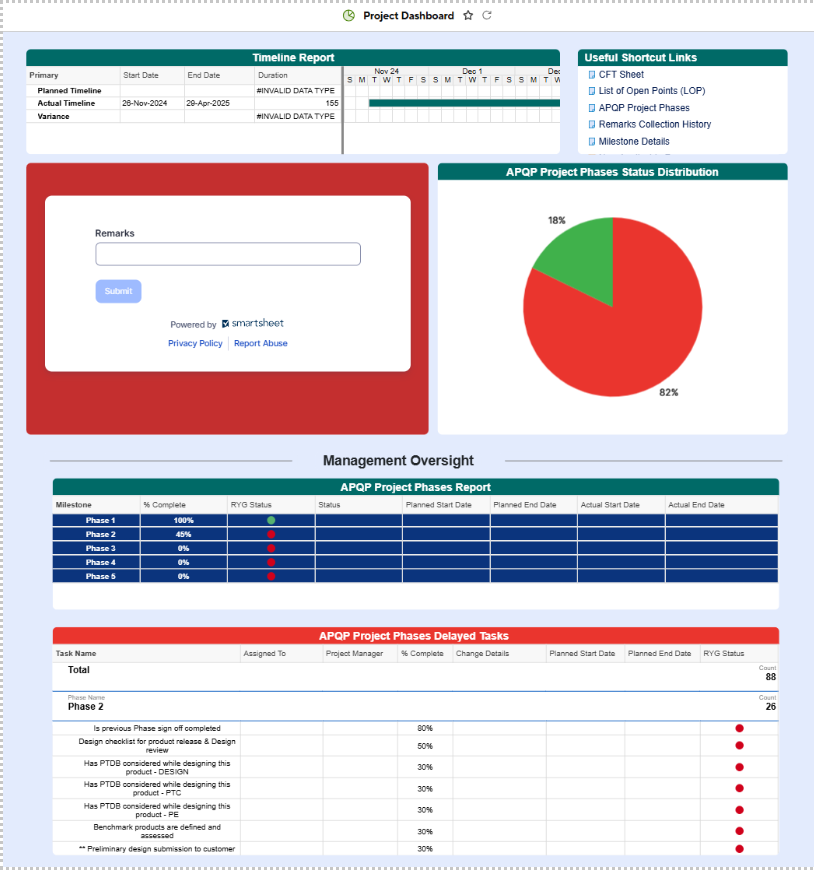Click the Milestone Details sheet icon
The image size is (814, 870).
pyautogui.click(x=591, y=142)
